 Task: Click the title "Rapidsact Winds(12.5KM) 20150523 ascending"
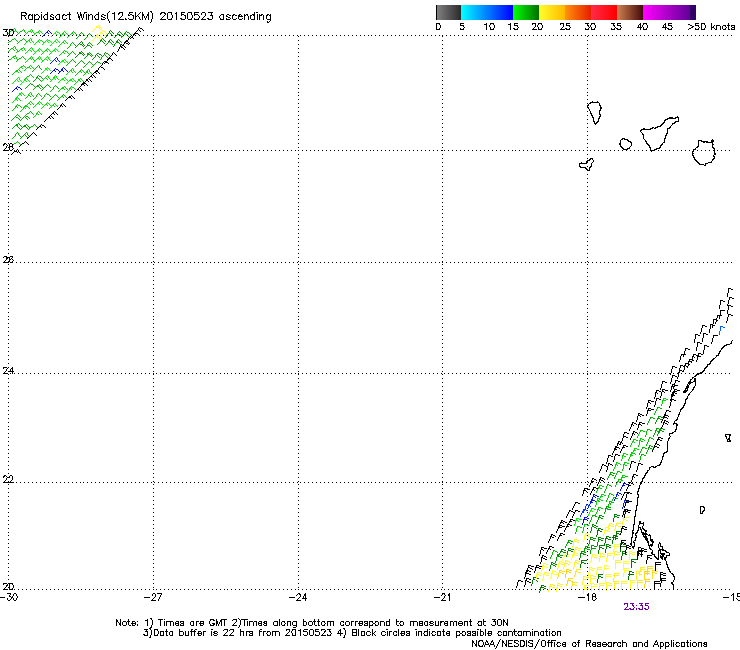(x=146, y=17)
